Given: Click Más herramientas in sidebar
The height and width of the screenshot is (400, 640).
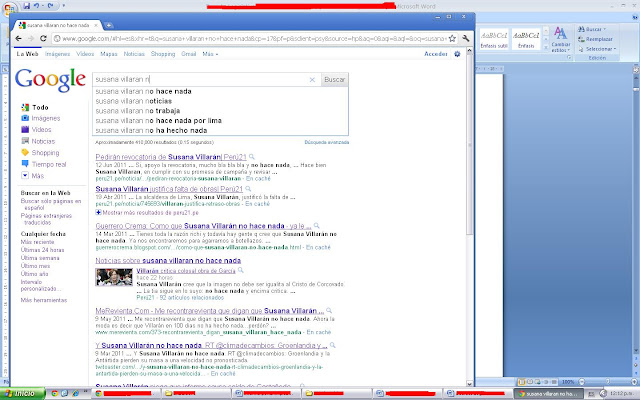Looking at the screenshot, I should pos(44,300).
